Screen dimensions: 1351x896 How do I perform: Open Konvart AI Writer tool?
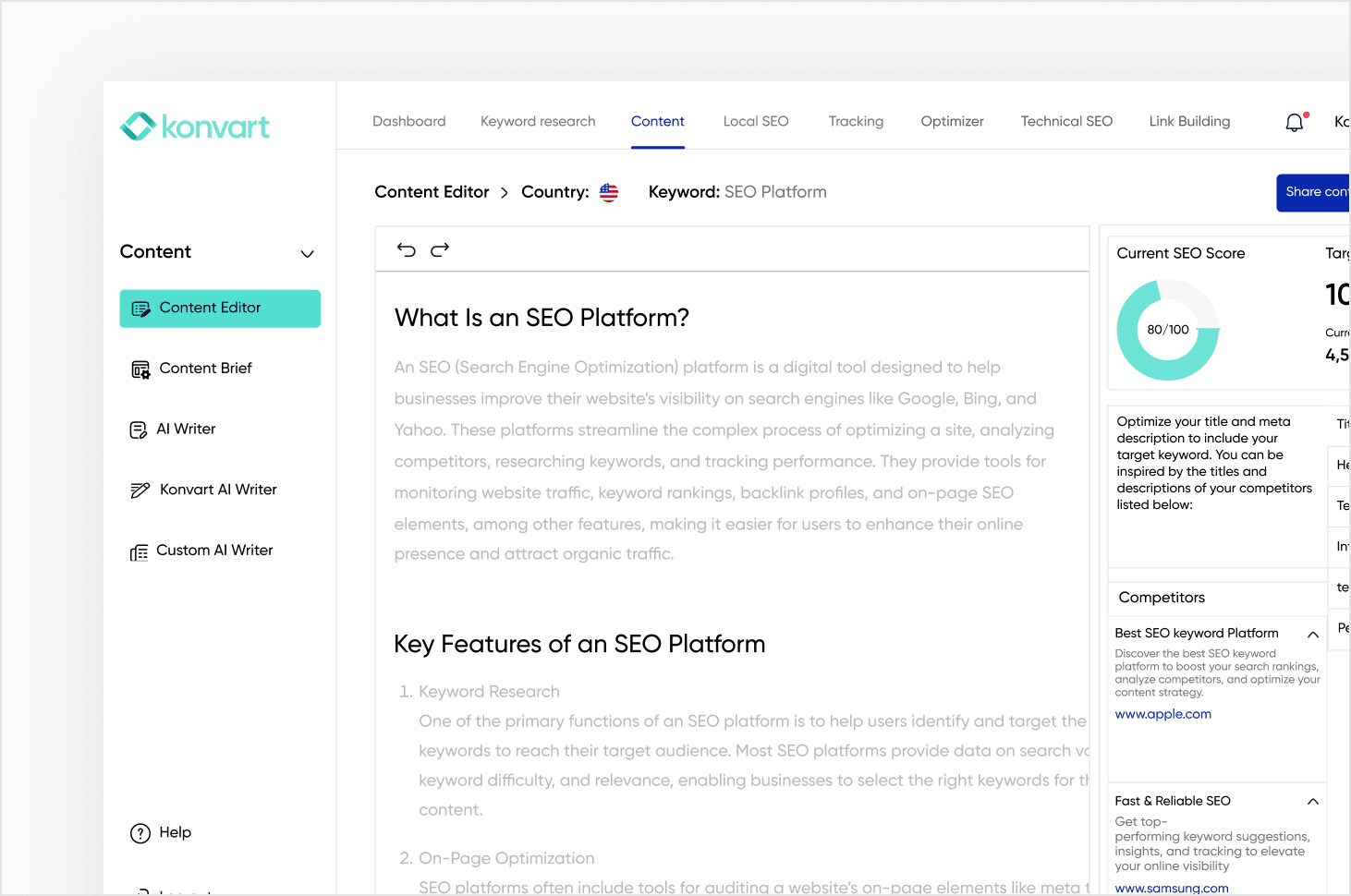(x=218, y=490)
